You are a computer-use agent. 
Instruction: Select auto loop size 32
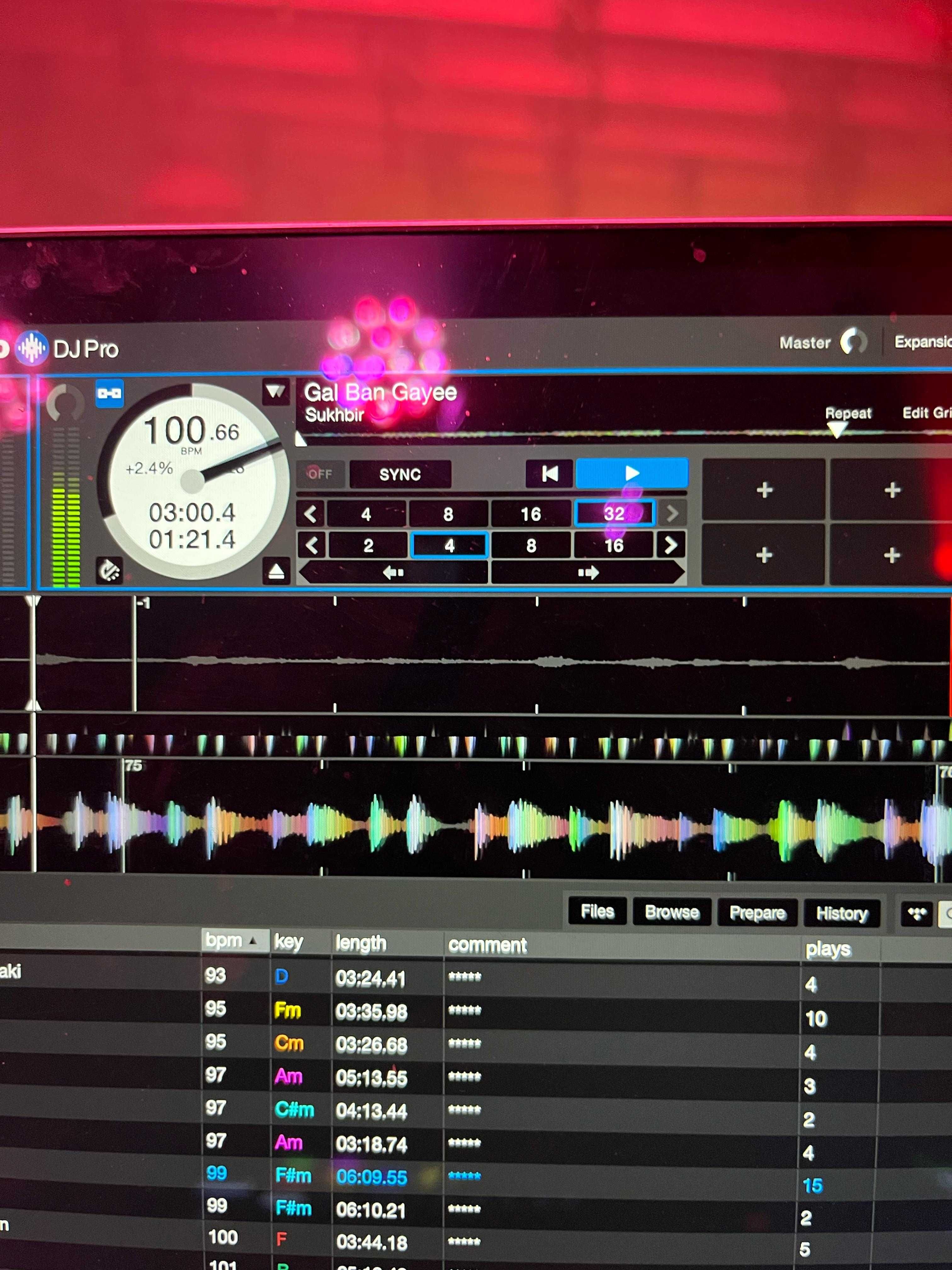[x=614, y=513]
